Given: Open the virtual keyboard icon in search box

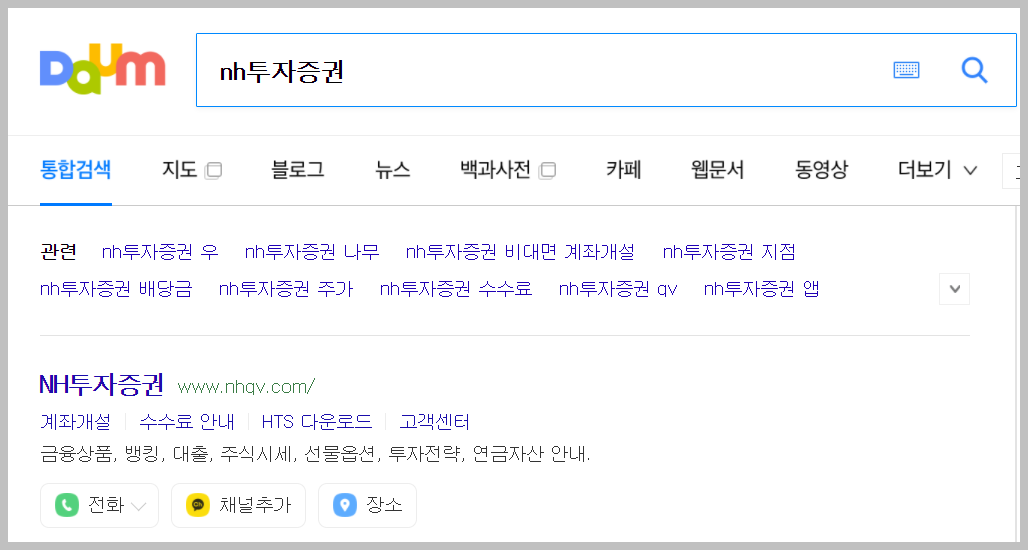Looking at the screenshot, I should coord(907,69).
